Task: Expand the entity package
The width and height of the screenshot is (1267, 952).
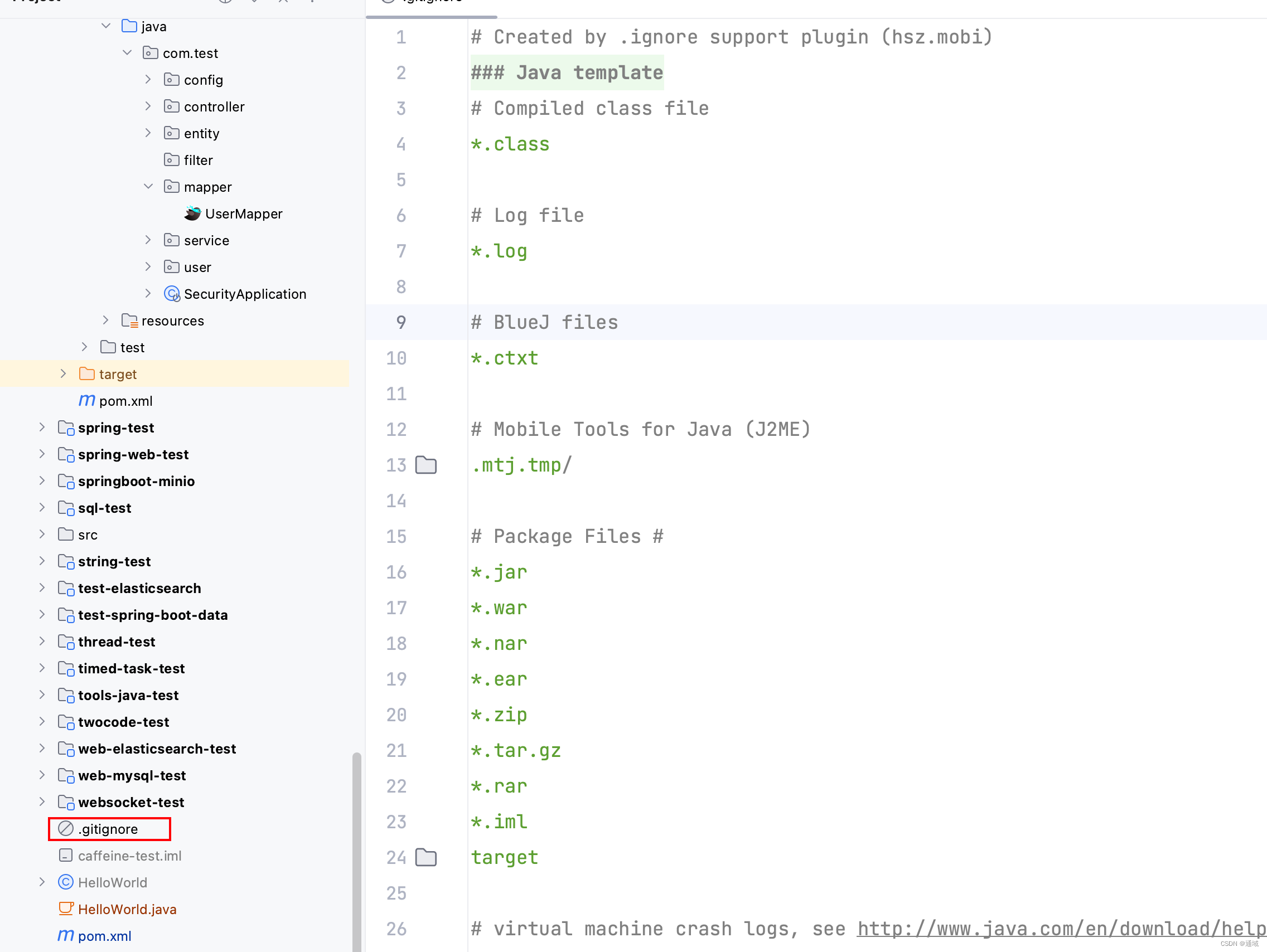Action: (148, 133)
